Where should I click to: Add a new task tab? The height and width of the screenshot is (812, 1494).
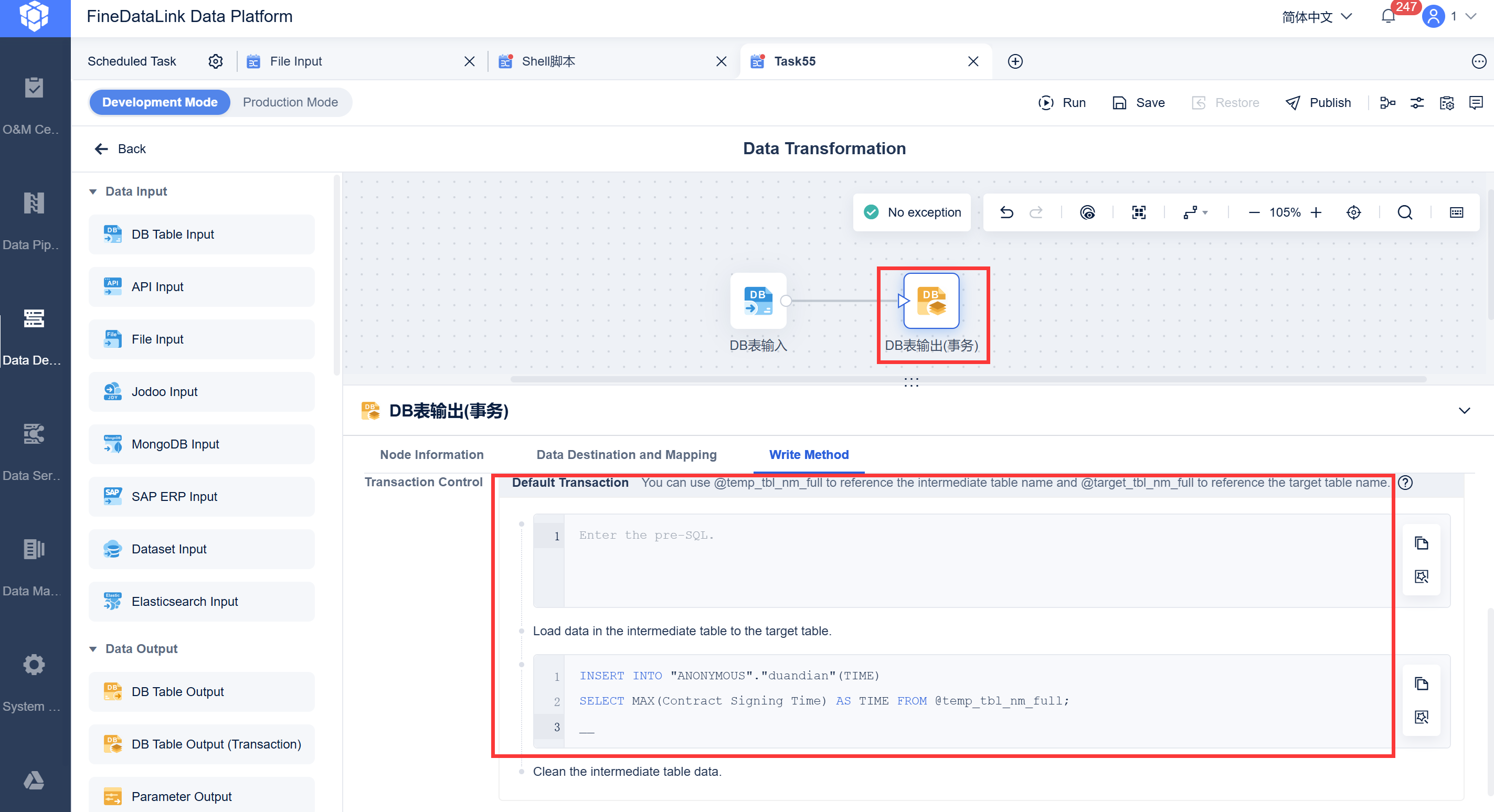(1015, 61)
